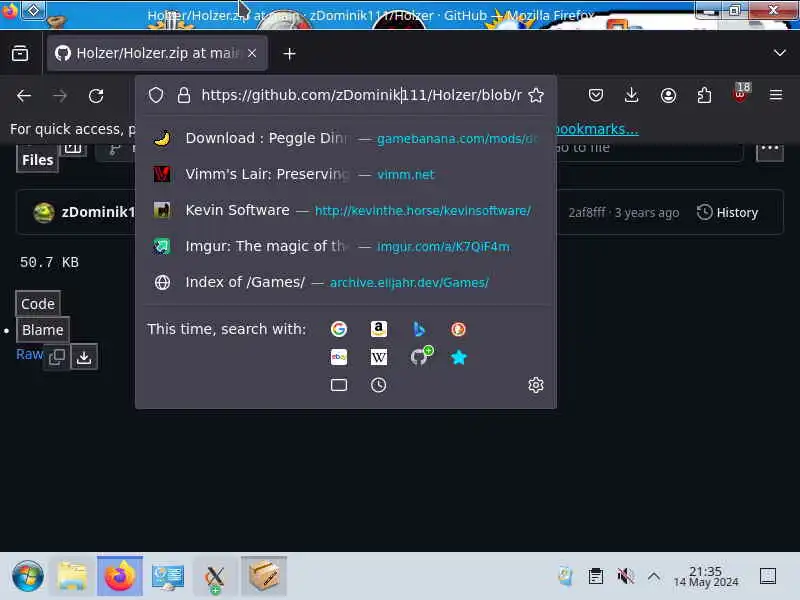This screenshot has width=800, height=600.
Task: Switch to the Blame view tab
Action: (x=43, y=330)
